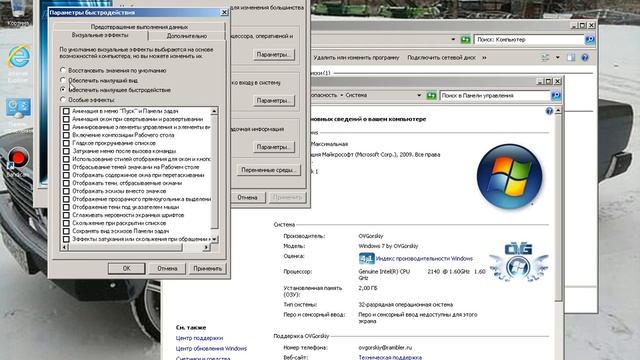This screenshot has height=360, width=640.
Task: Open the Windows Experience Index link
Action: pyautogui.click(x=424, y=259)
